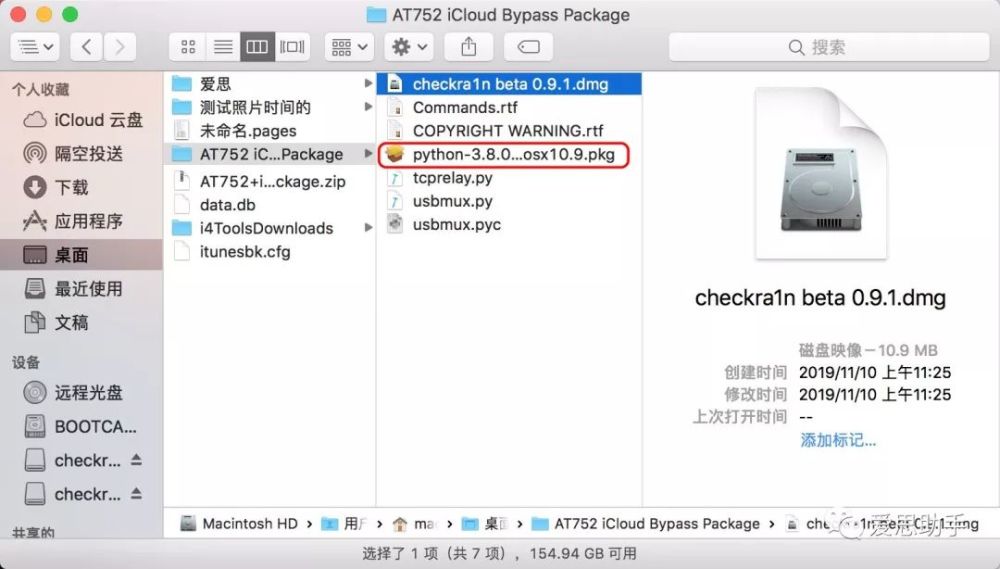Select the 测试照片时间的 folder

click(x=269, y=107)
